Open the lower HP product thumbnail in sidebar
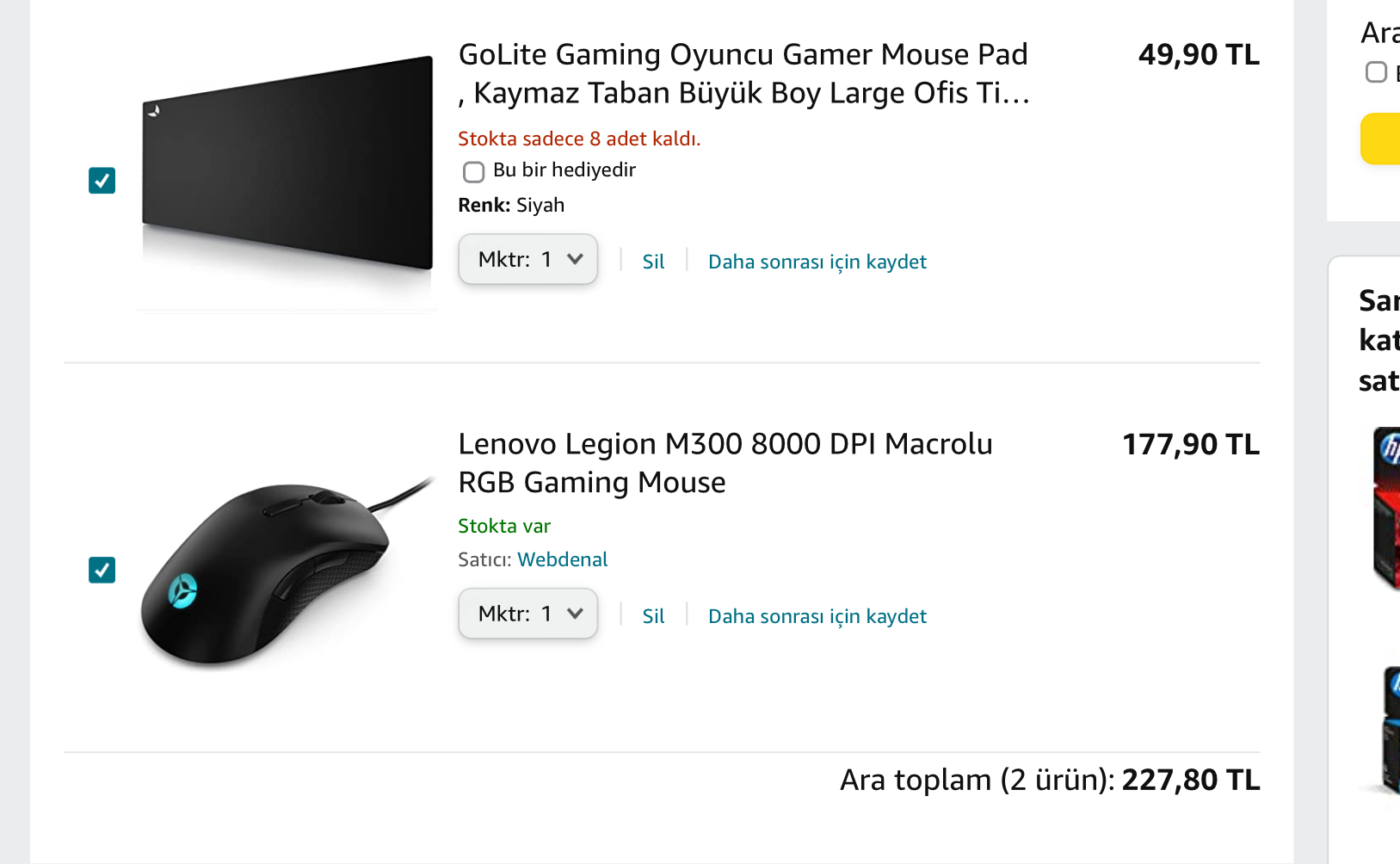 pyautogui.click(x=1388, y=731)
